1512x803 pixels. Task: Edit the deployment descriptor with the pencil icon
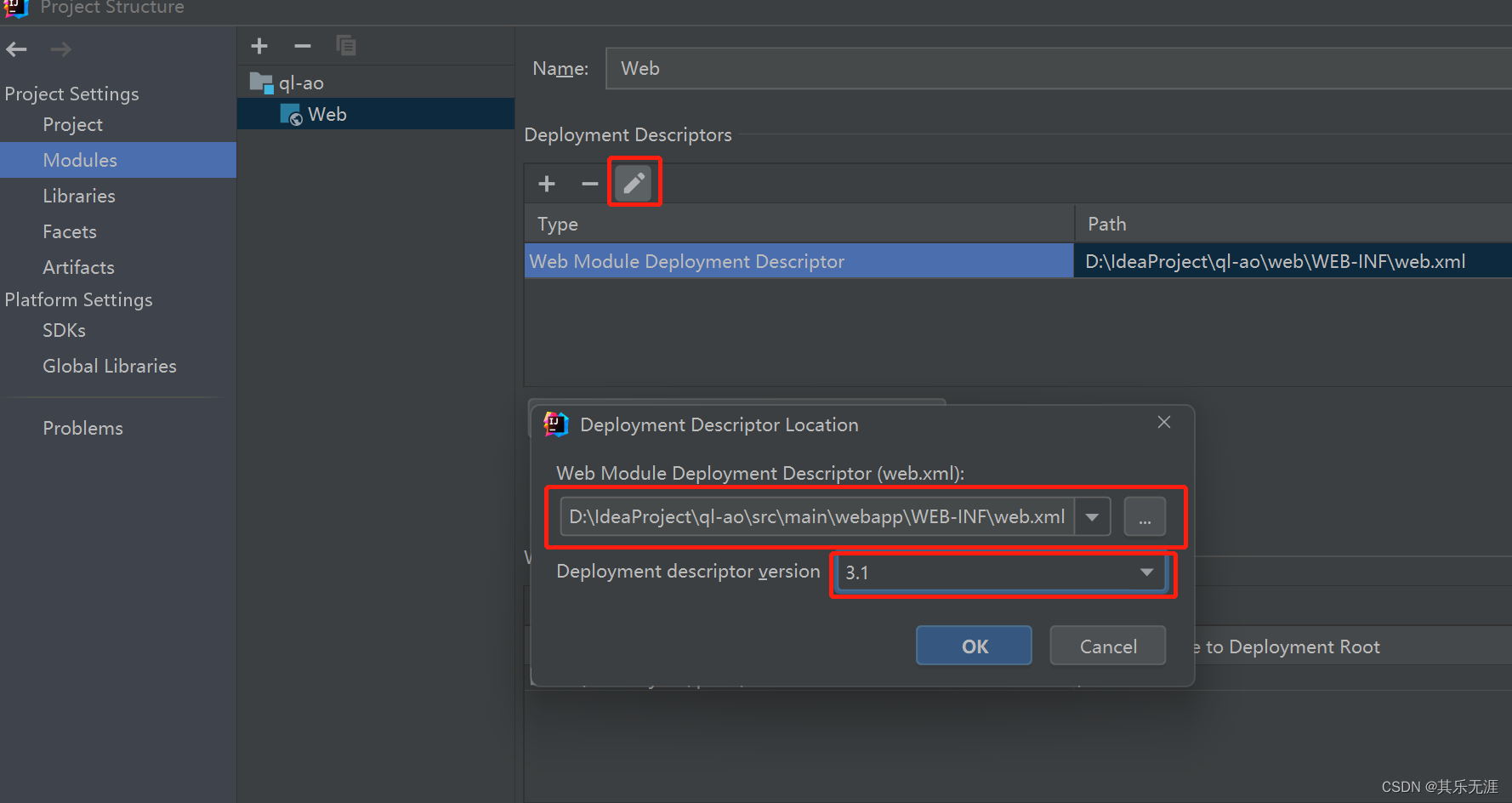634,183
